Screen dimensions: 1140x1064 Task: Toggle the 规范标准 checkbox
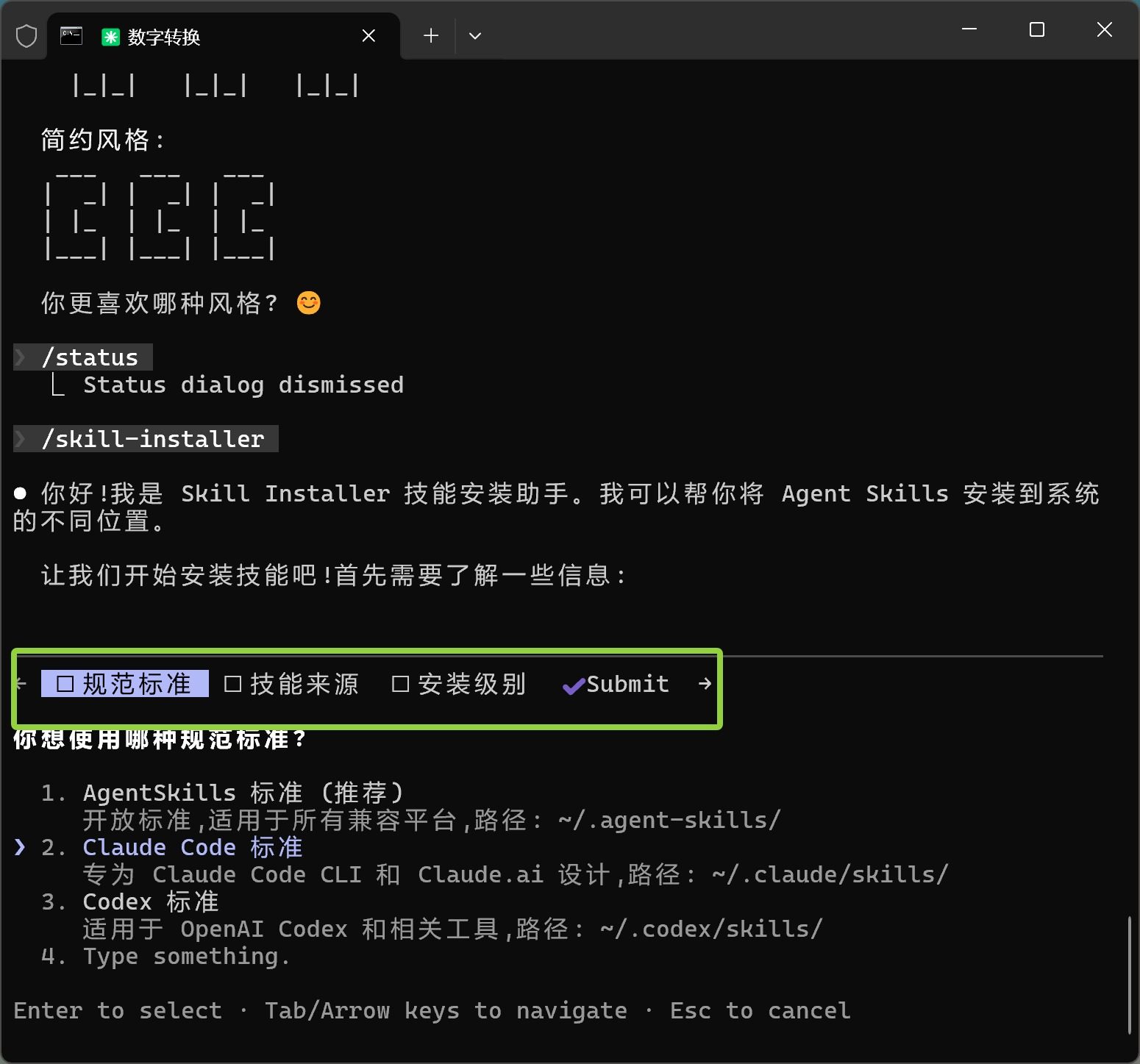65,684
